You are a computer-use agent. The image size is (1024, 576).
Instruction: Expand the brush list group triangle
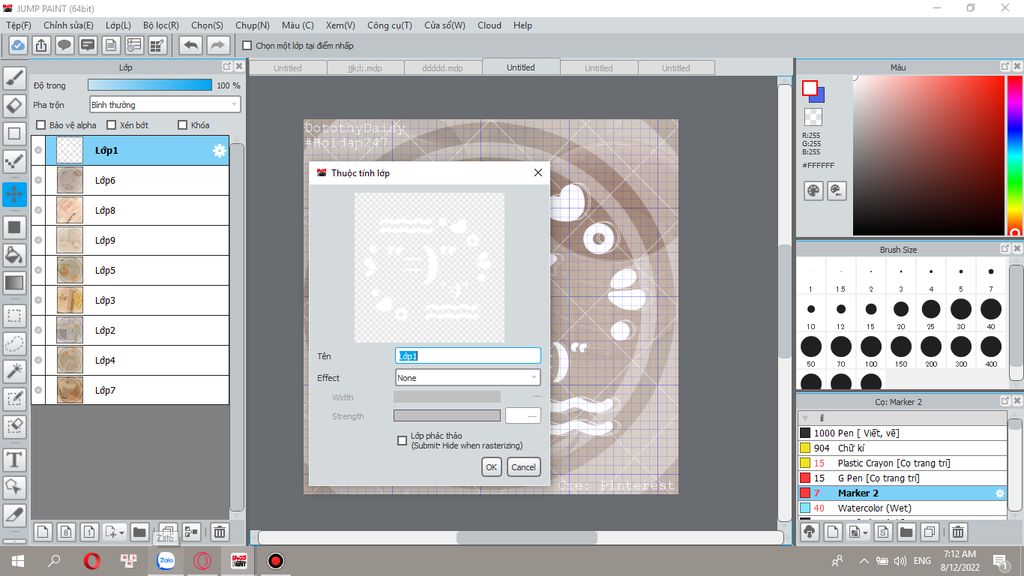point(805,418)
